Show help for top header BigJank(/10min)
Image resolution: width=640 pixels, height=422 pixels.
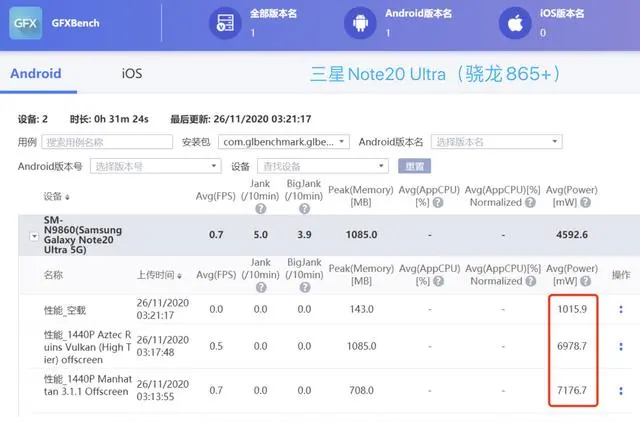304,209
